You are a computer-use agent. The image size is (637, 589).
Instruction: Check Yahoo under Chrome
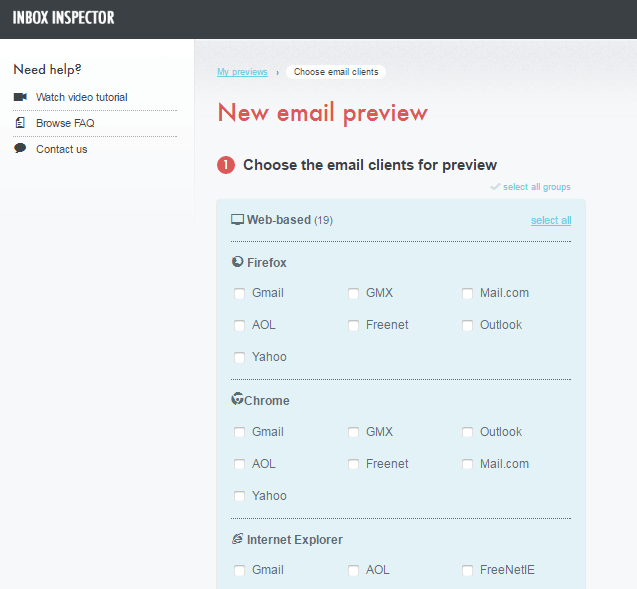click(239, 496)
